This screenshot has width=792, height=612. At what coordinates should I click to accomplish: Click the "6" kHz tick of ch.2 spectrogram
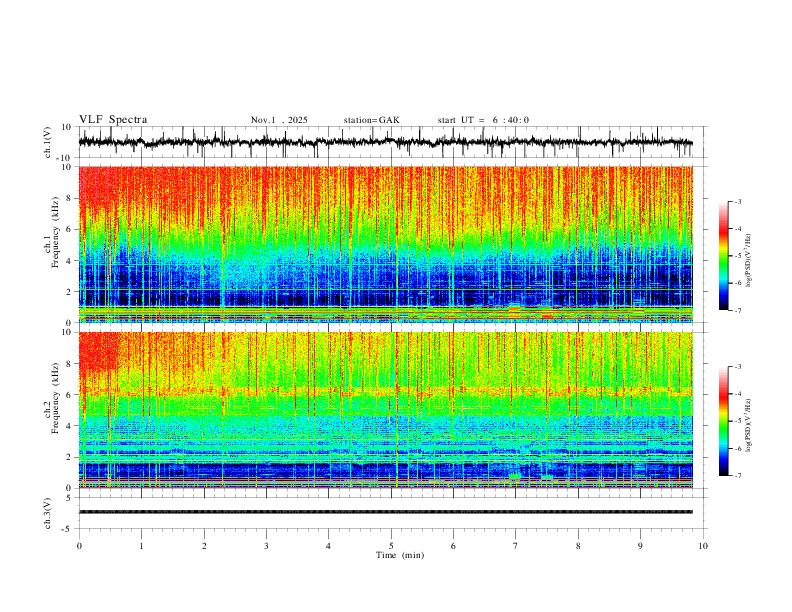(69, 395)
